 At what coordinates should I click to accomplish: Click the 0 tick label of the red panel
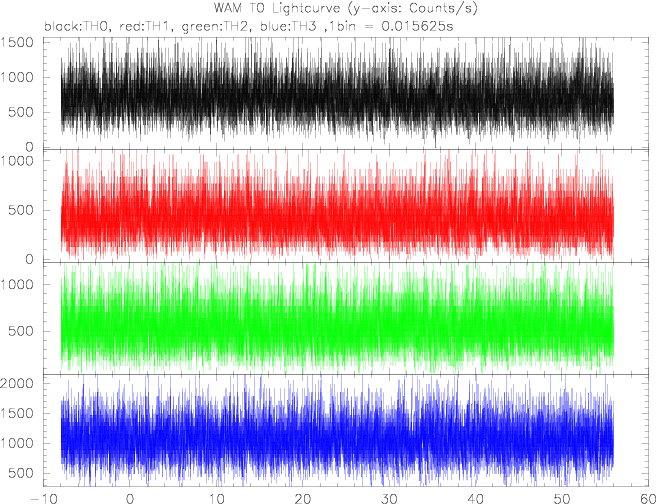29,259
